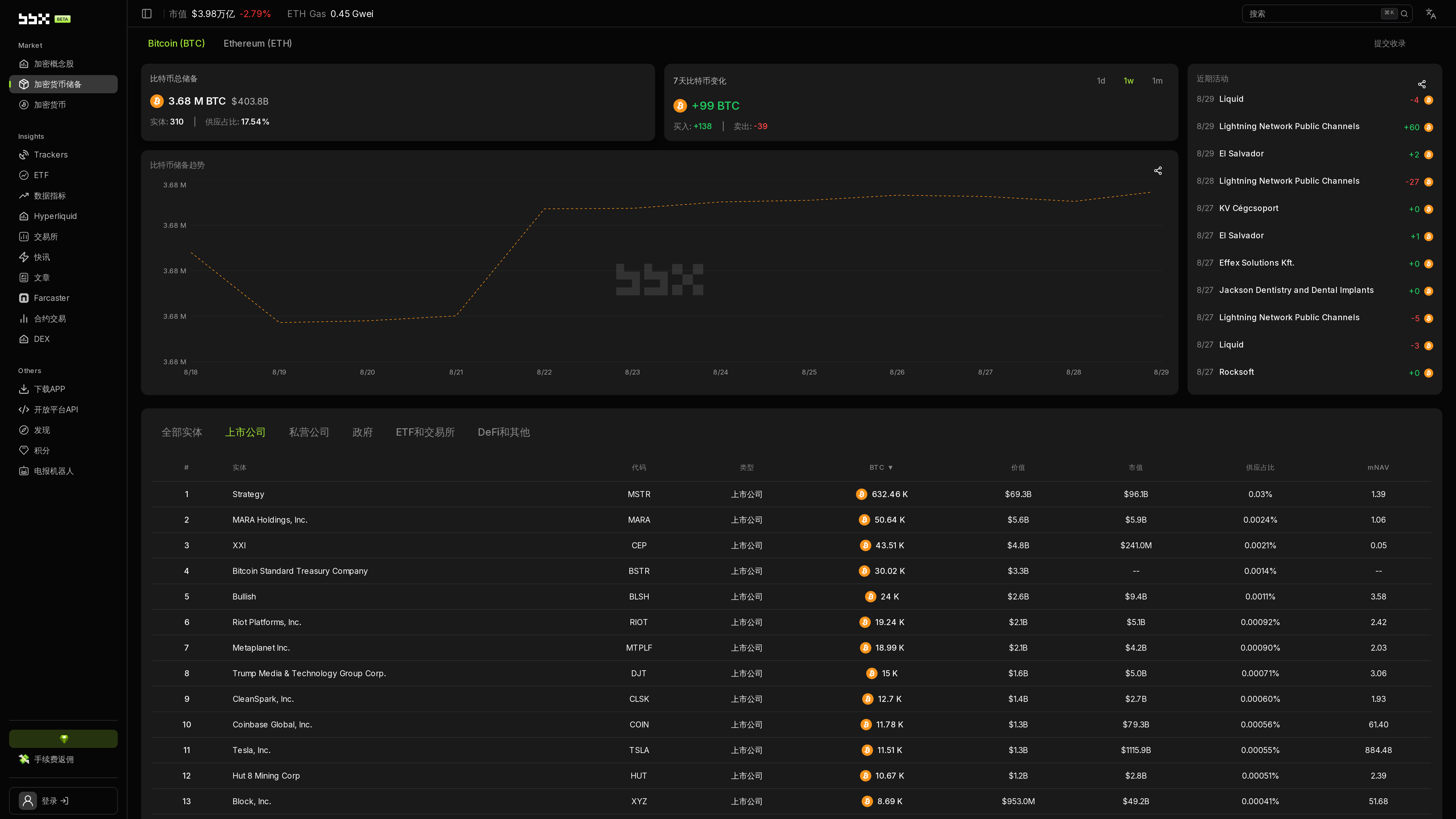This screenshot has width=1456, height=819.
Task: Select the 政府 entity tab
Action: click(362, 432)
